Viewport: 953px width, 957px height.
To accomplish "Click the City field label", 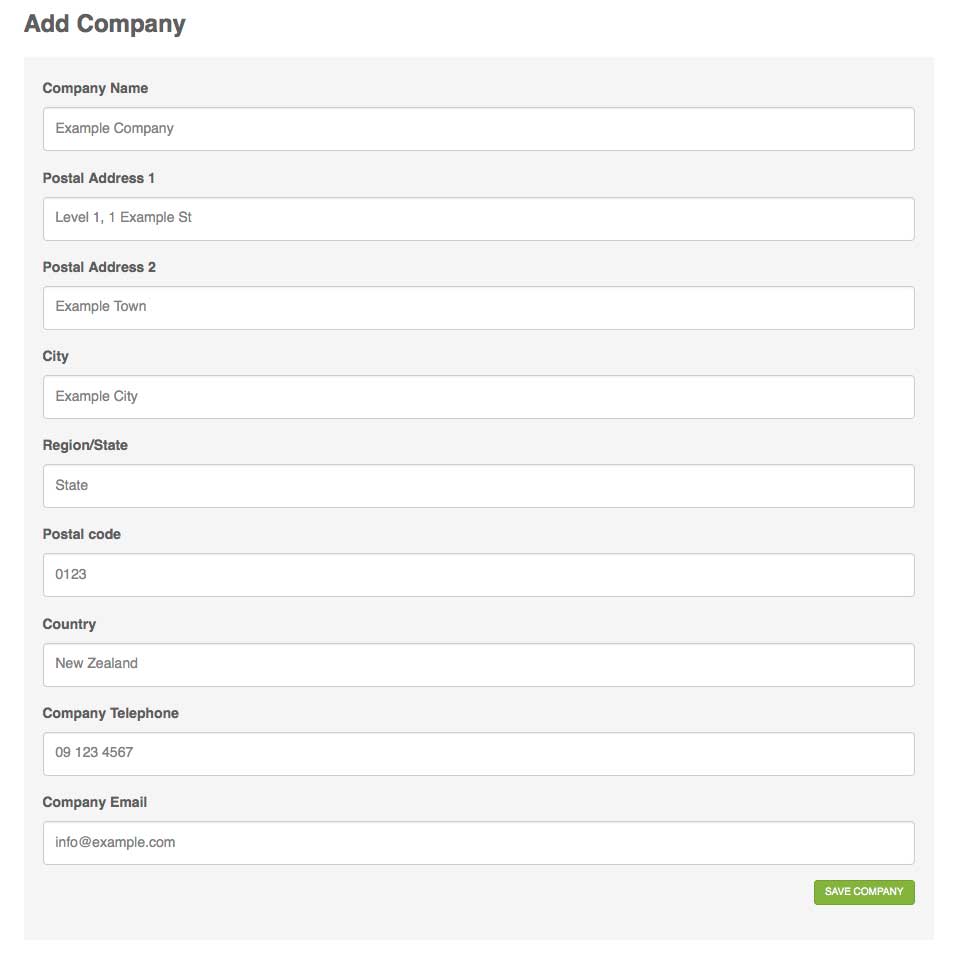I will (x=56, y=356).
